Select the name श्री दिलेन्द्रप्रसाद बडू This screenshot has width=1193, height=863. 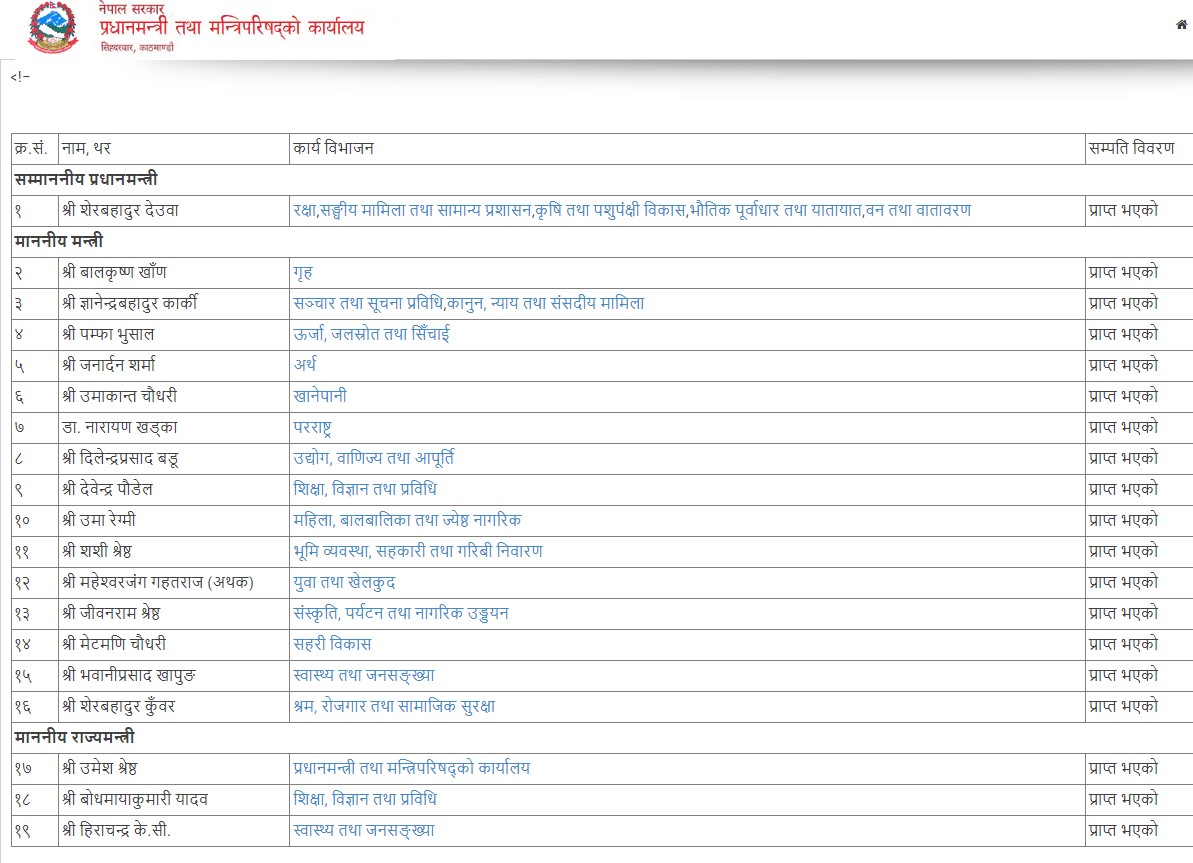pos(120,458)
